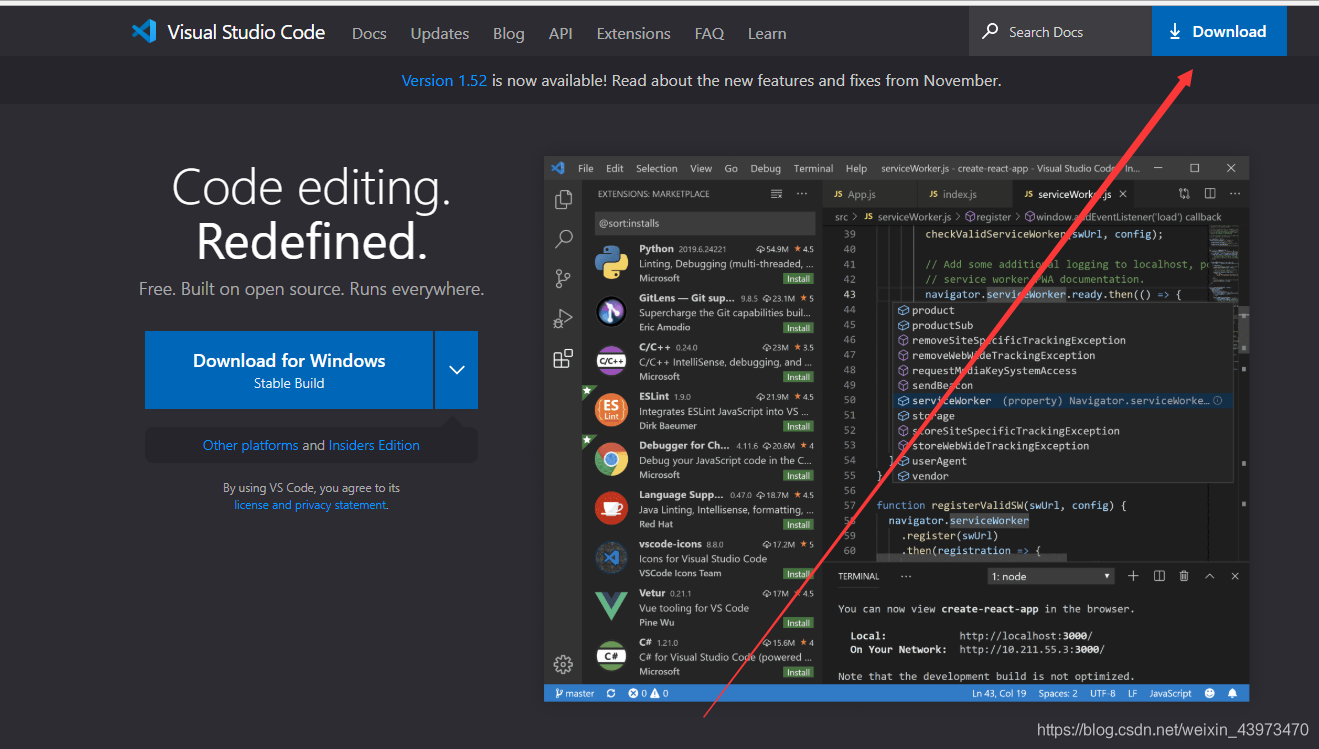Open the Debug menu in the editor

765,168
